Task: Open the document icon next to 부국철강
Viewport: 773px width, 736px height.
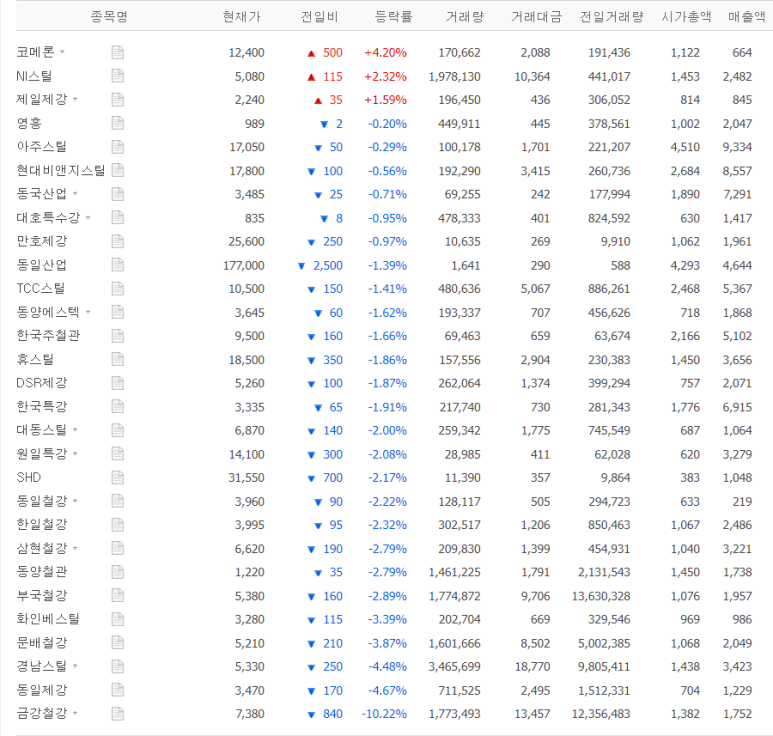Action: (x=117, y=596)
